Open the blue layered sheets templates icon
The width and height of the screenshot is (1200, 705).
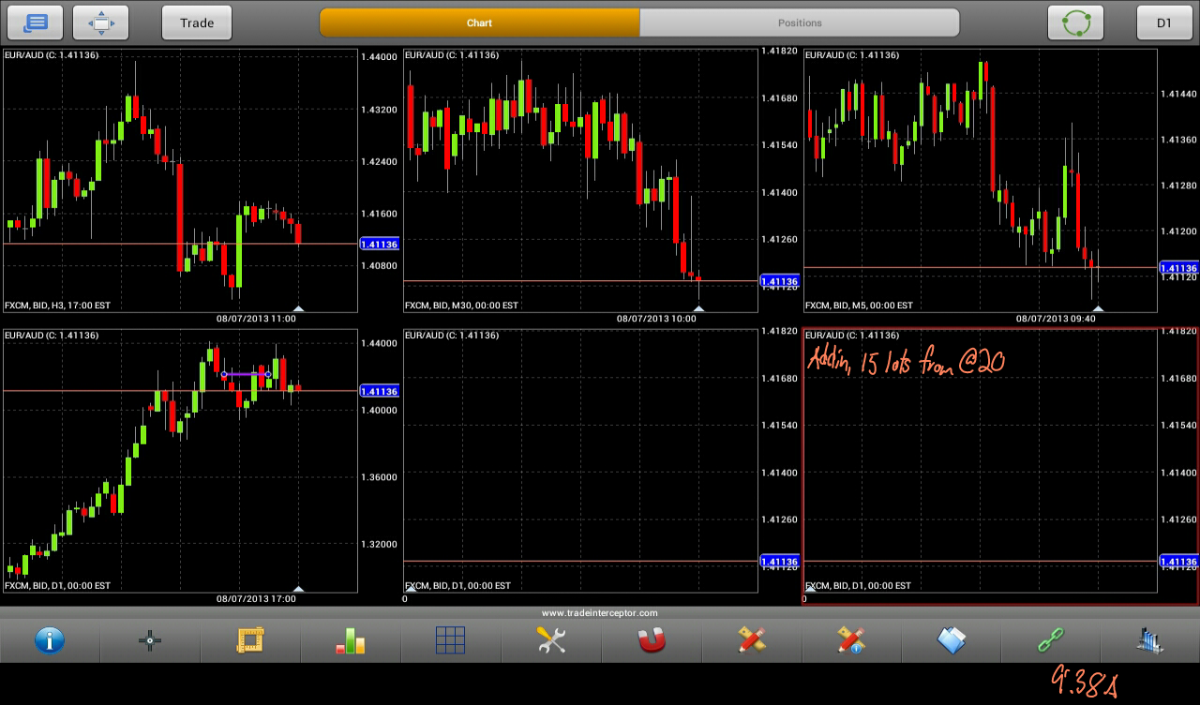click(951, 640)
